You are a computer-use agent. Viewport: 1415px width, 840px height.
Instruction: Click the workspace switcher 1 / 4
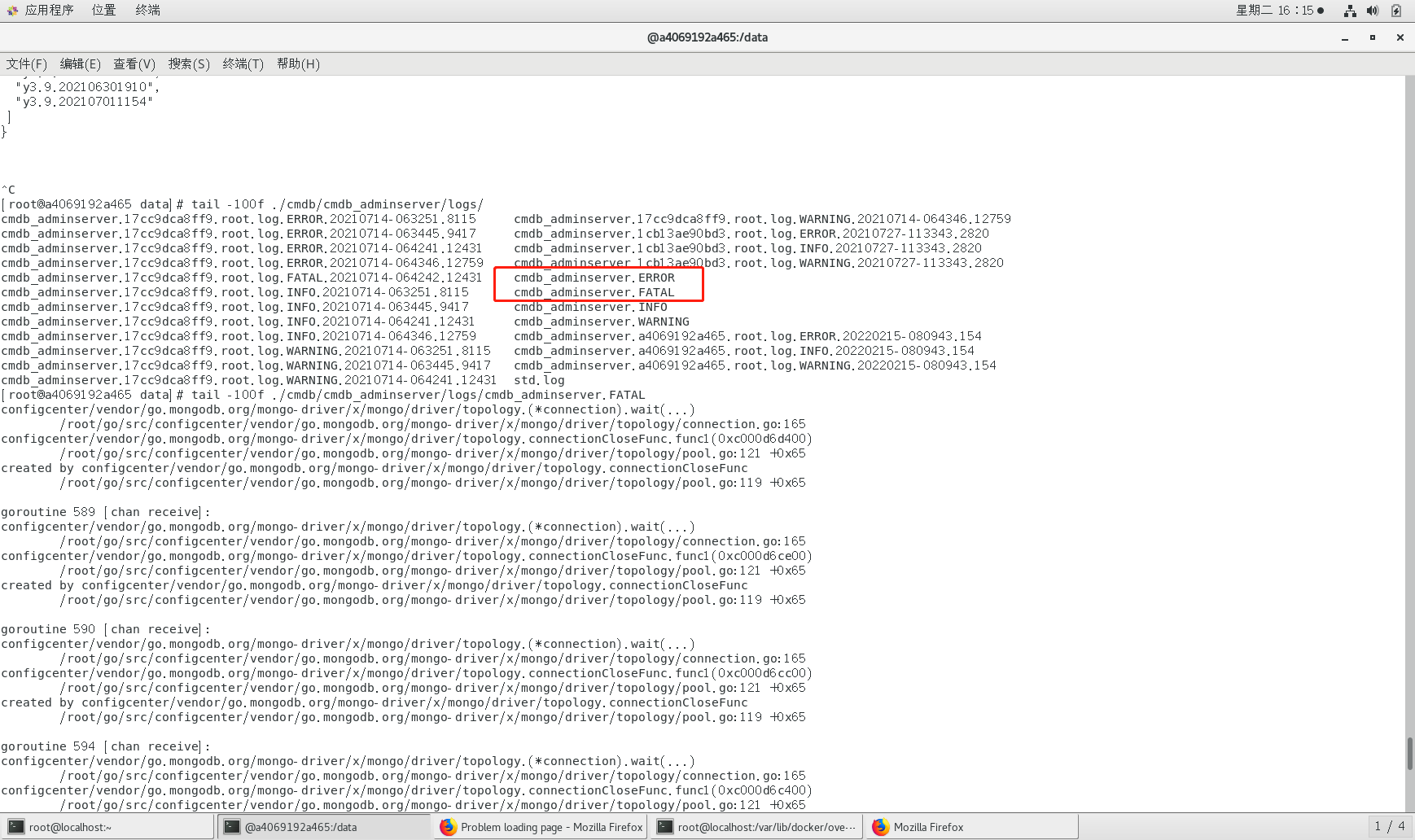point(1390,826)
